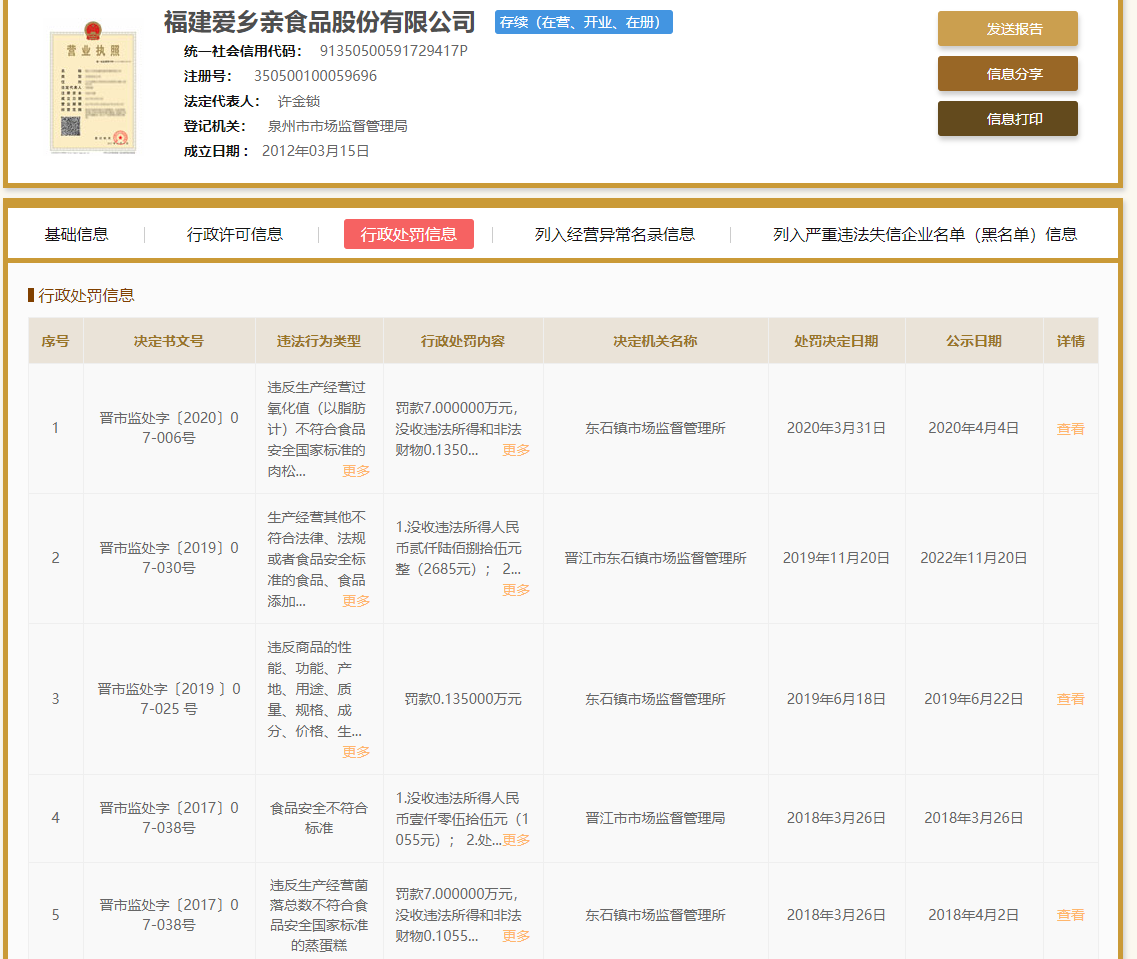Go to the 列入经营异常名录信息 tab
Viewport: 1137px width, 959px height.
click(x=614, y=234)
